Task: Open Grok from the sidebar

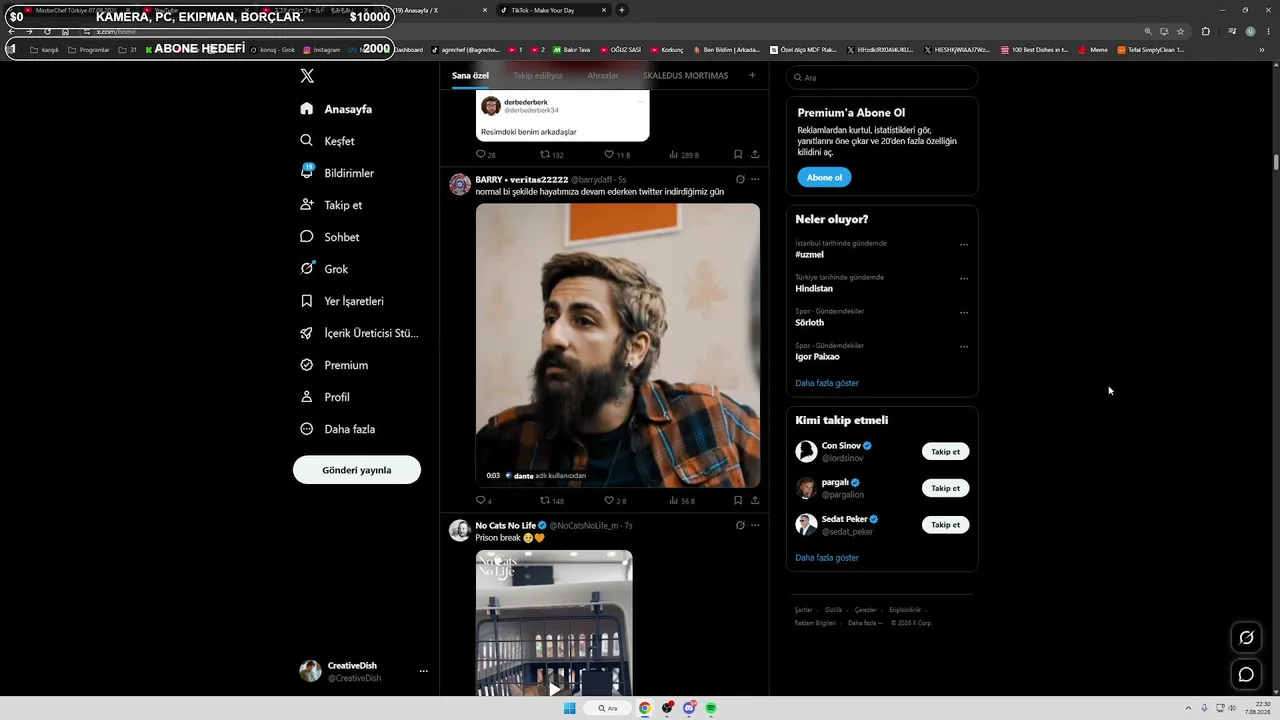Action: [x=324, y=269]
